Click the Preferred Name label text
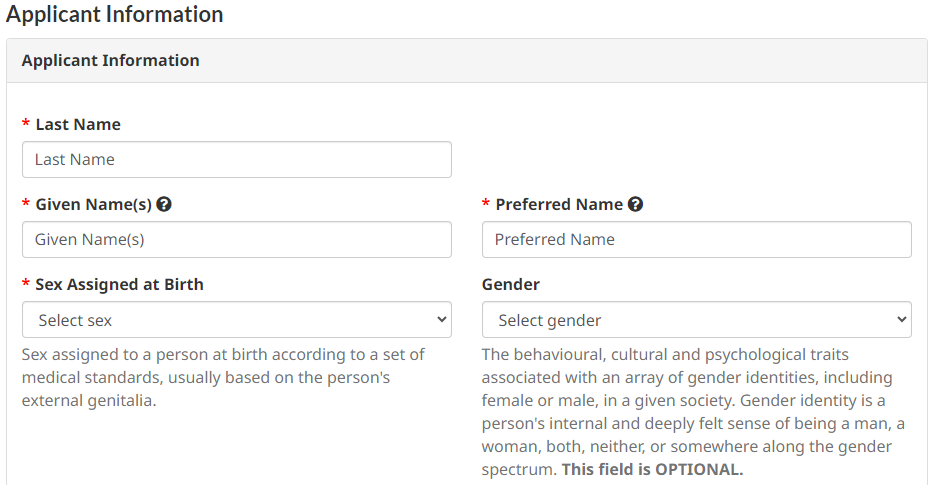Screen dimensions: 933x485 [559, 205]
